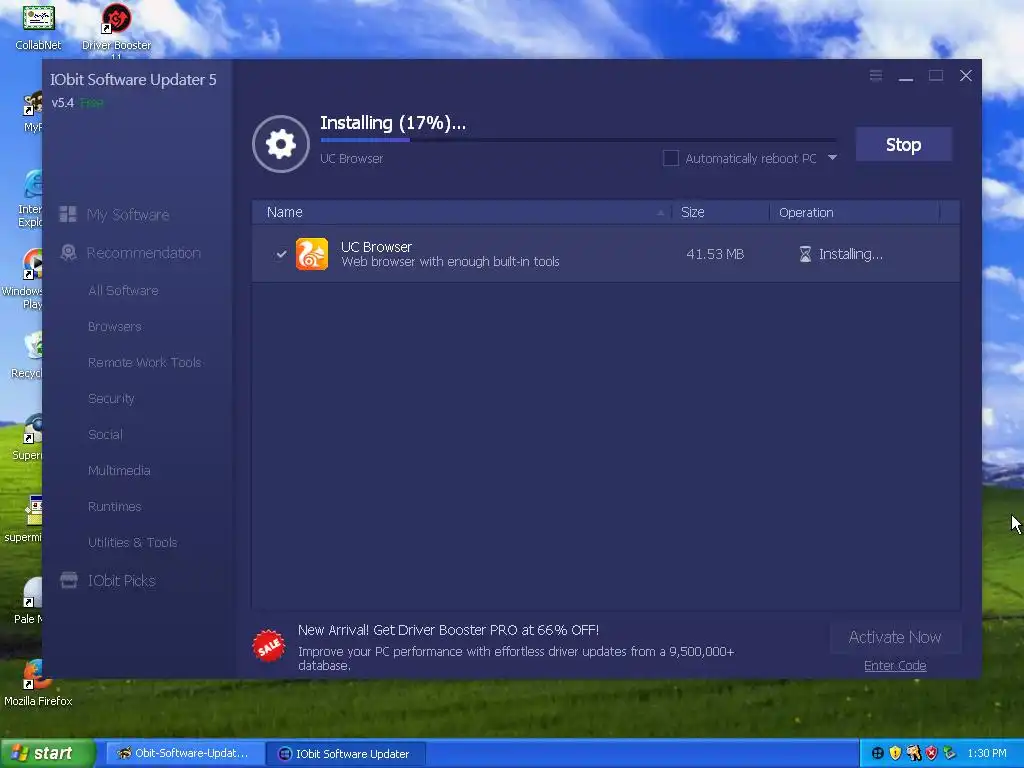Open the Recycle Bin desktop icon
The width and height of the screenshot is (1024, 768).
click(x=26, y=356)
